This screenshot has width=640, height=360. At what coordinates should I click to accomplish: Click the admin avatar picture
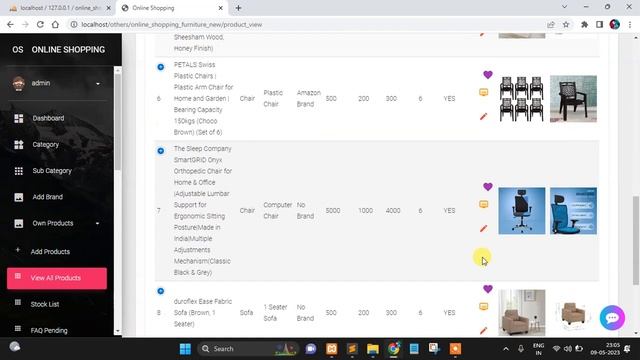click(x=18, y=83)
